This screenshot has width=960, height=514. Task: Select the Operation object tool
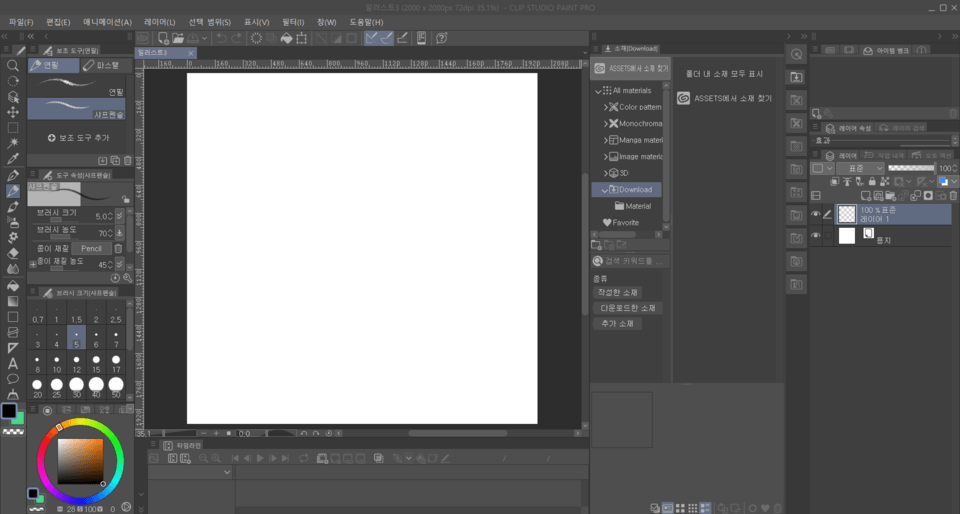click(x=12, y=97)
